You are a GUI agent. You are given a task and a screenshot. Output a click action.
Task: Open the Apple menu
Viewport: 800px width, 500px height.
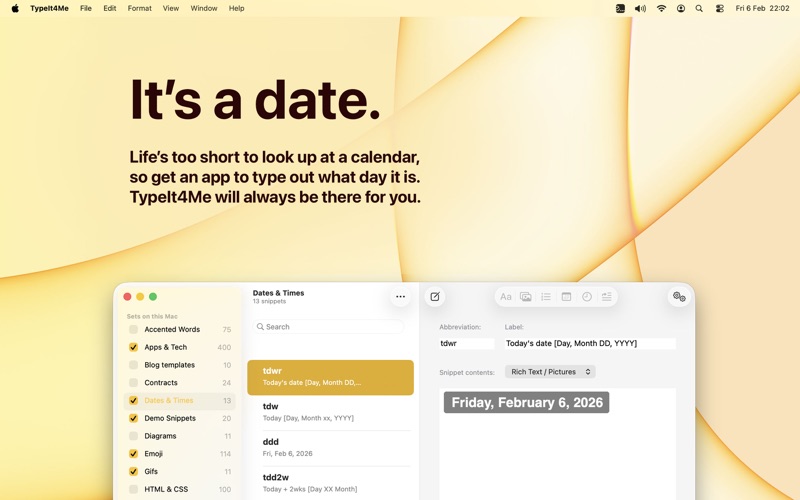point(15,8)
